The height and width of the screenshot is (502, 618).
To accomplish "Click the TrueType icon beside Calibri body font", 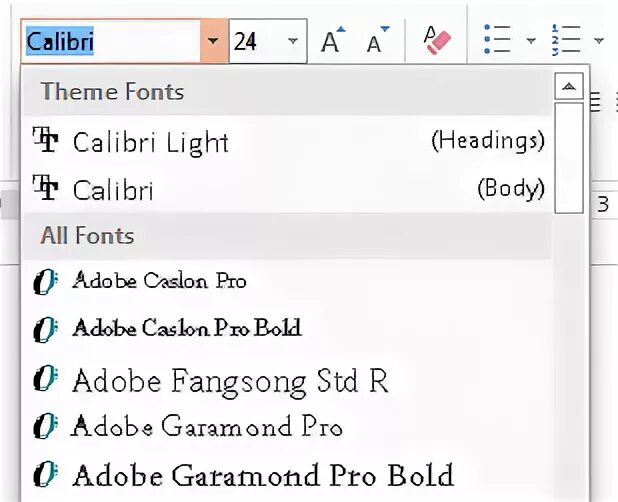I will [x=46, y=188].
